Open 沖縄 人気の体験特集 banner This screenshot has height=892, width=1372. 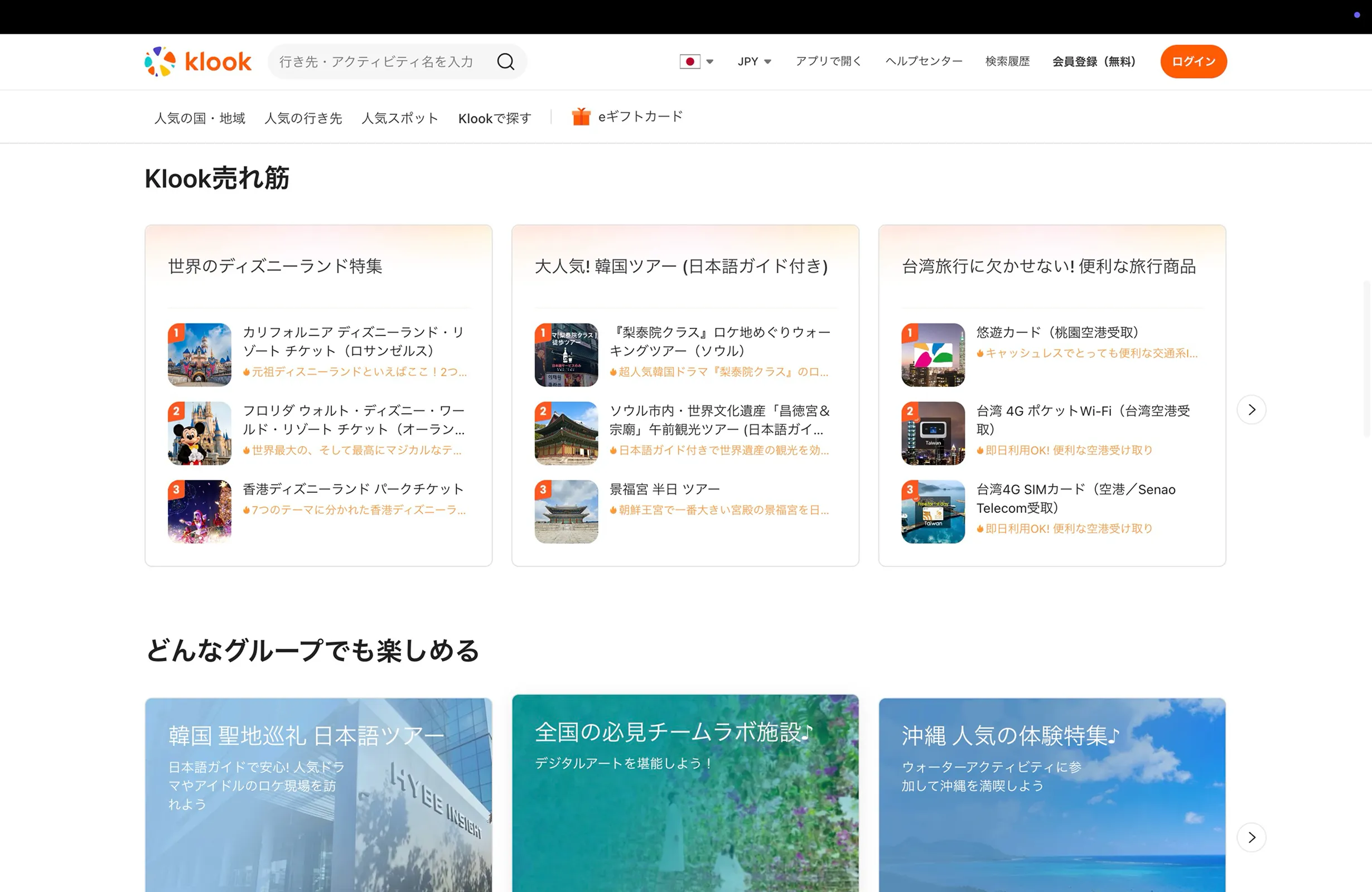point(1052,795)
